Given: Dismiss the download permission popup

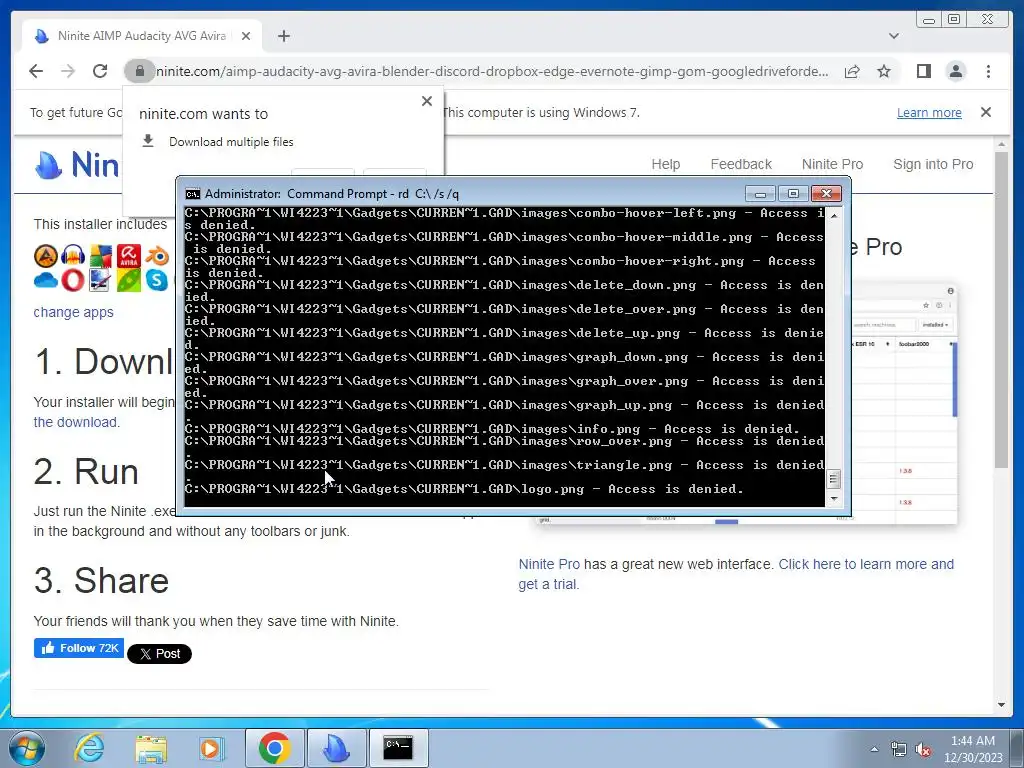Looking at the screenshot, I should tap(426, 101).
